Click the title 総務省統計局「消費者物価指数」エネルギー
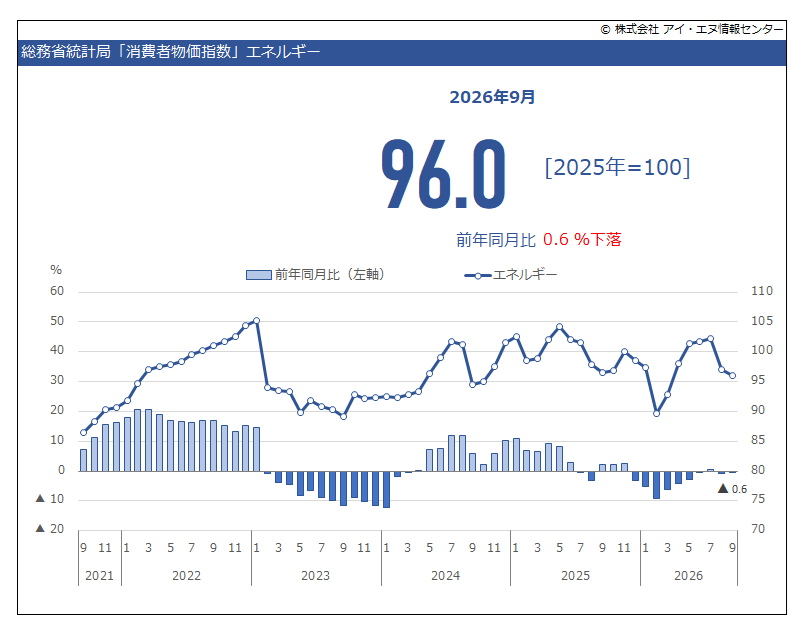This screenshot has width=804, height=635. coord(170,52)
